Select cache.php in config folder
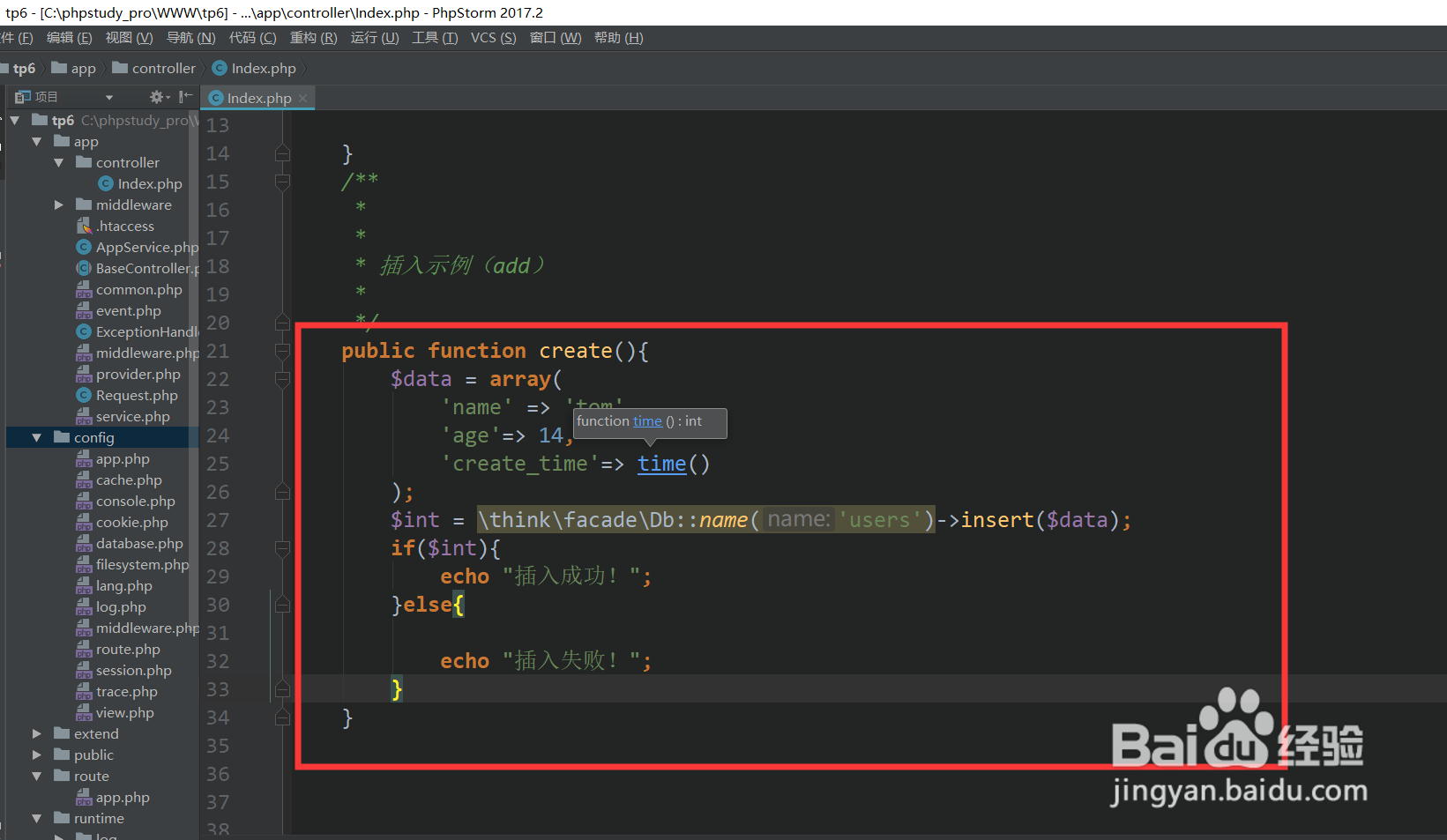The image size is (1447, 840). [119, 479]
